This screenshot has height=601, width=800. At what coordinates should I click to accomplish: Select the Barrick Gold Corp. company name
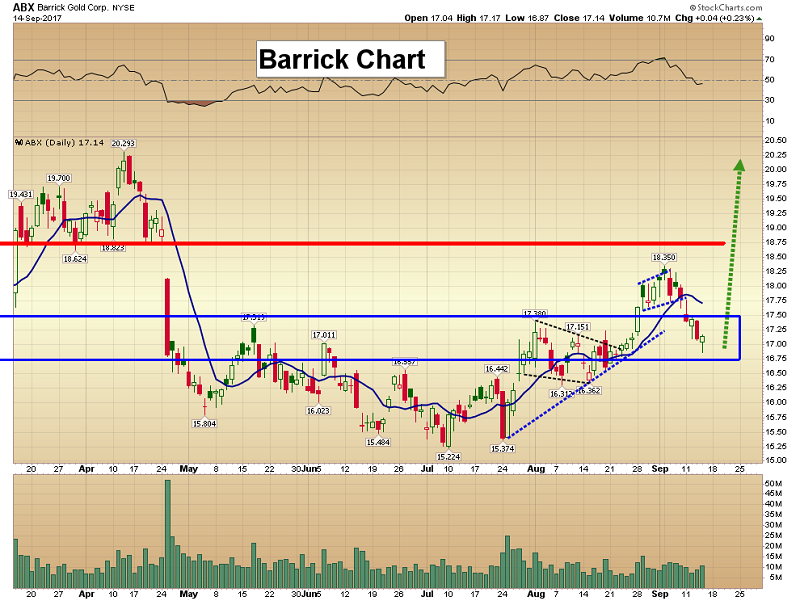pos(72,8)
